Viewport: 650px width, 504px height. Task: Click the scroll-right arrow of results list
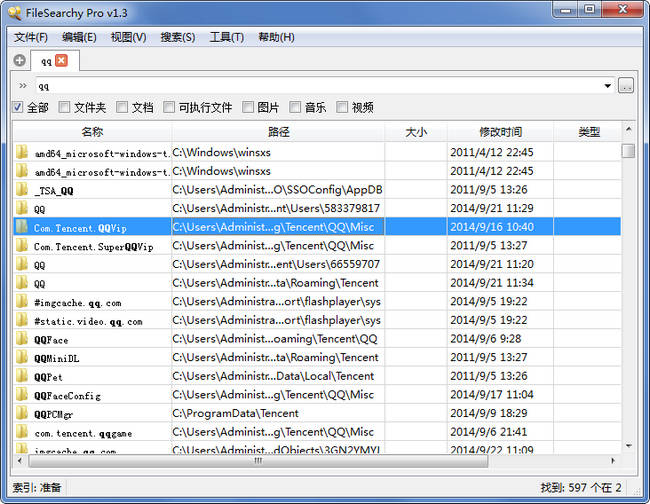coord(613,460)
